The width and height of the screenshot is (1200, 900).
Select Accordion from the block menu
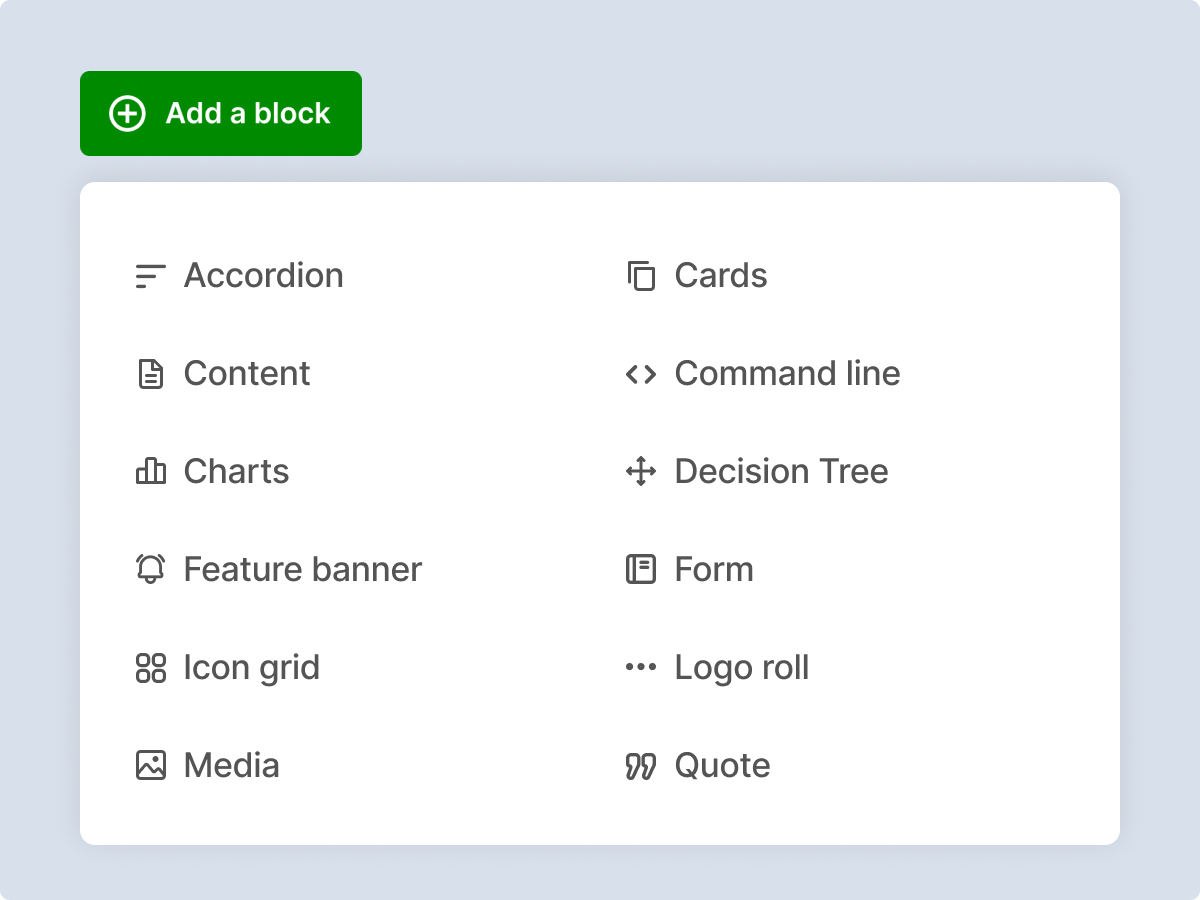[263, 276]
